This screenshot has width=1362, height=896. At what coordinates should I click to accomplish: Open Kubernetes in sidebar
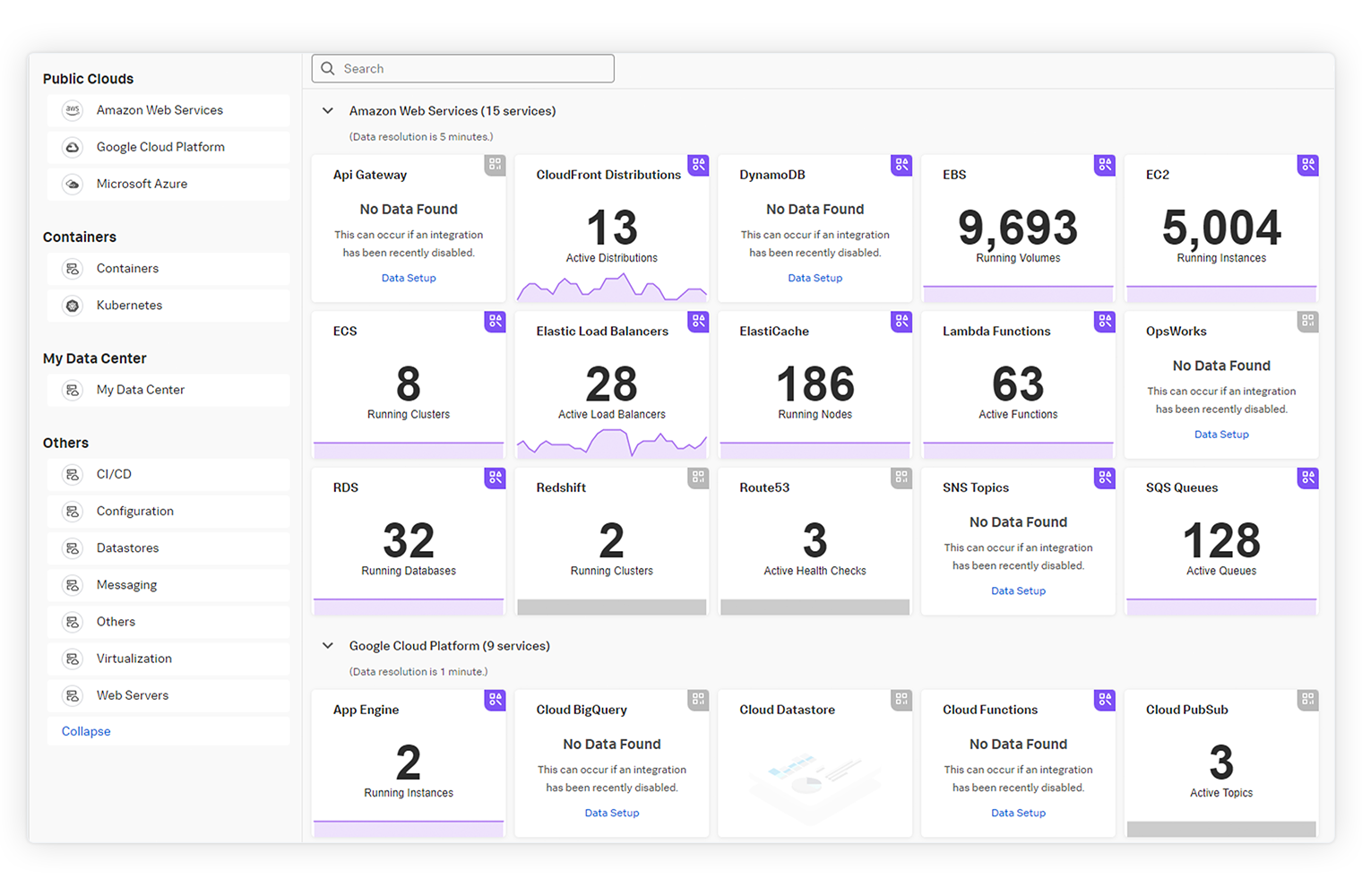point(168,306)
